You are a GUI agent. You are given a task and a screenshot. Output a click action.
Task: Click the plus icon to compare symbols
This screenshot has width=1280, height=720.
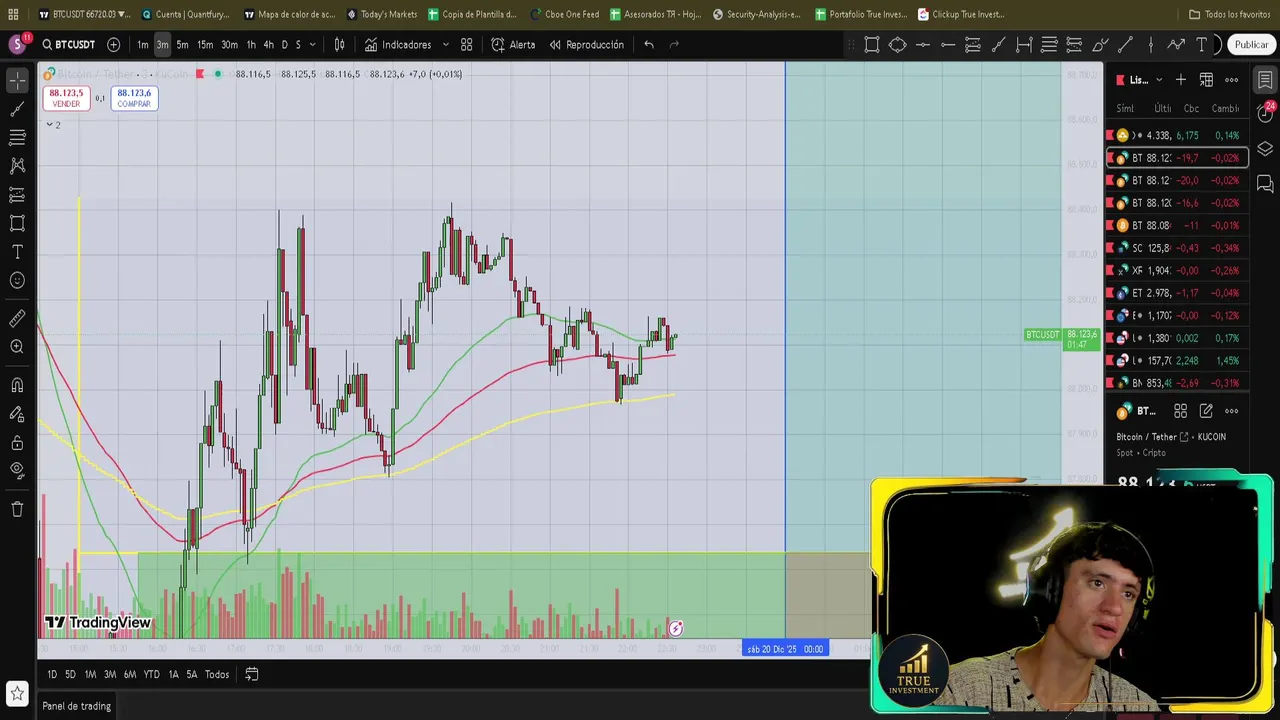[x=113, y=45]
